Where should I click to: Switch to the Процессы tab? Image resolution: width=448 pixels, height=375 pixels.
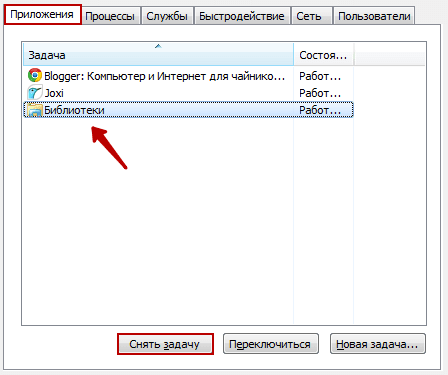click(110, 16)
